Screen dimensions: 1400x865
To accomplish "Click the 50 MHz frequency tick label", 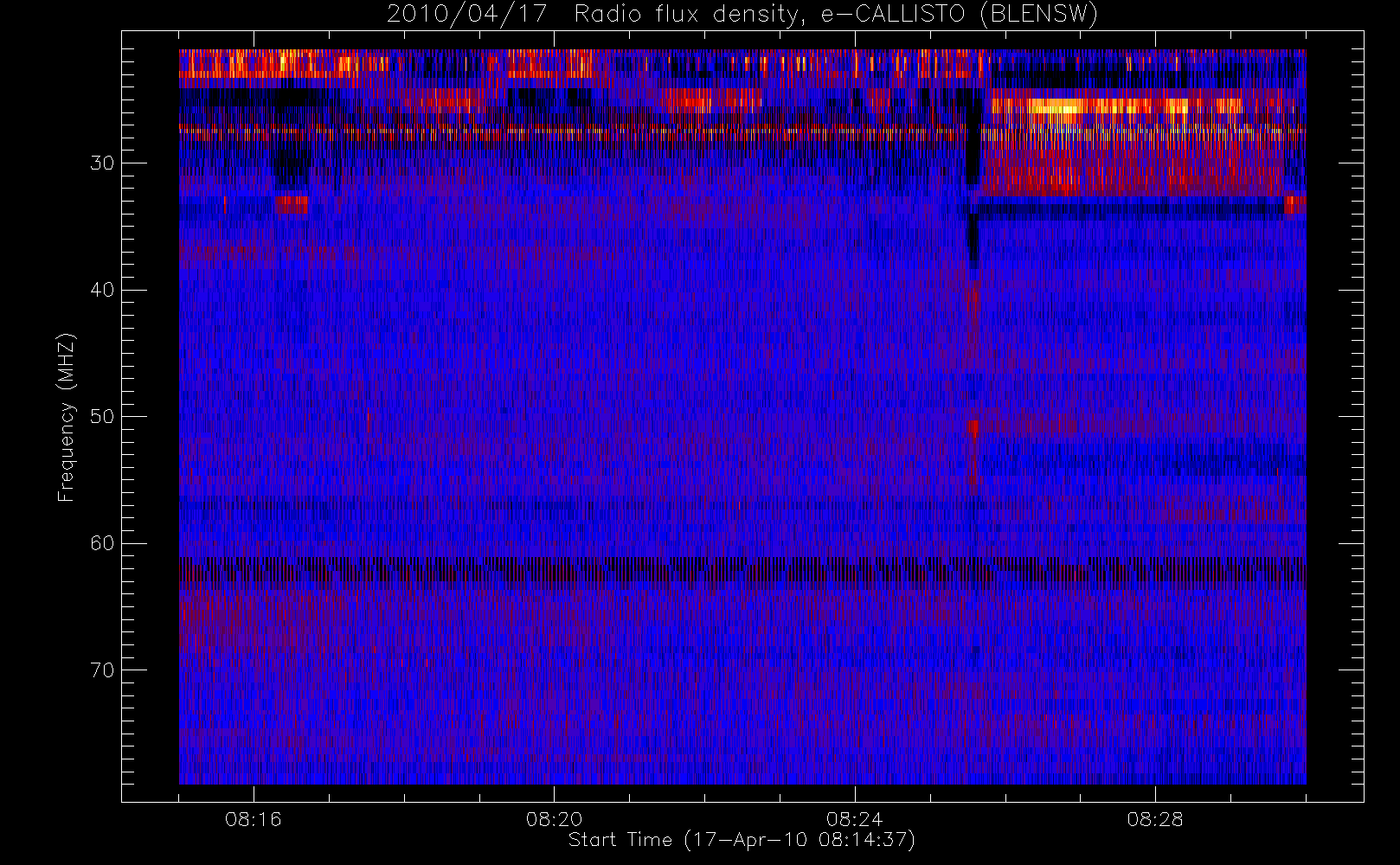I will (x=102, y=416).
